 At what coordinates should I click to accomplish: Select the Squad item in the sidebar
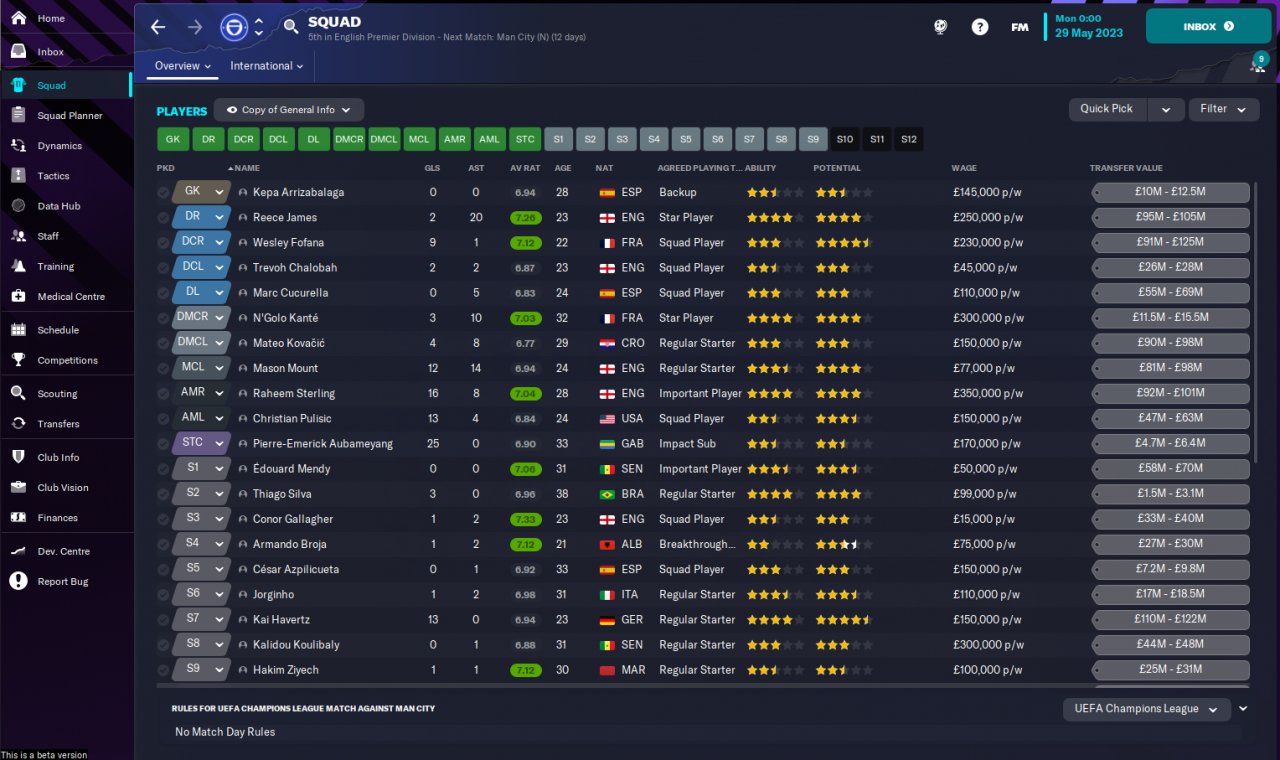[66, 85]
